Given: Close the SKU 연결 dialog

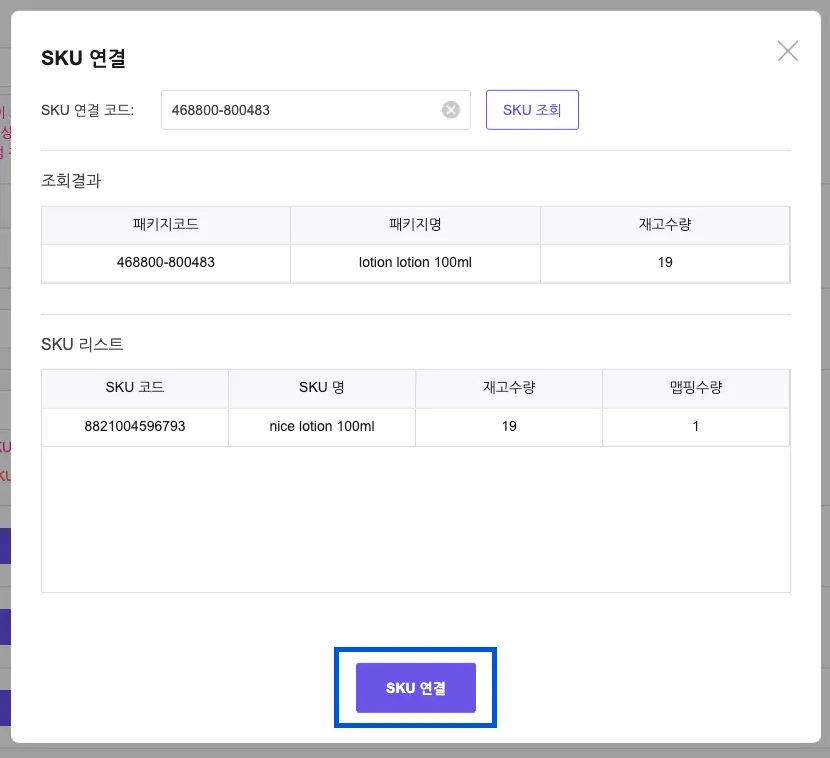Looking at the screenshot, I should pos(788,52).
